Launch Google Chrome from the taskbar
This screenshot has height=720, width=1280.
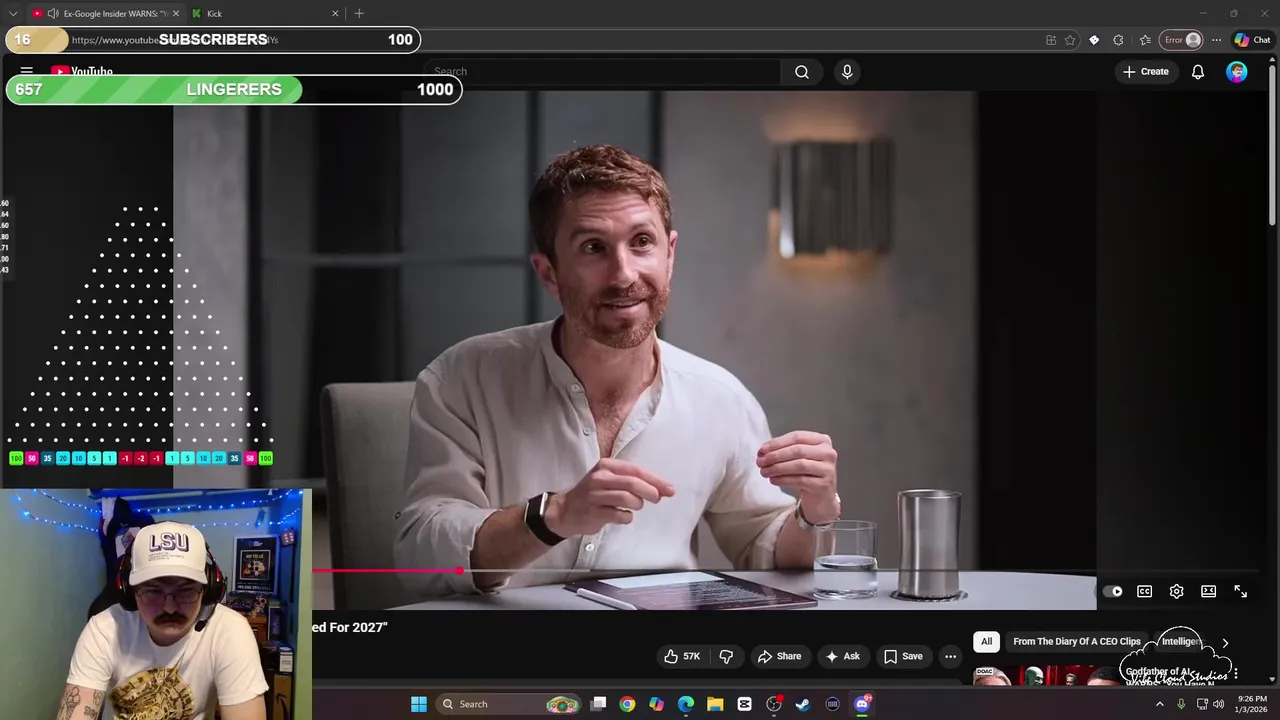click(627, 704)
